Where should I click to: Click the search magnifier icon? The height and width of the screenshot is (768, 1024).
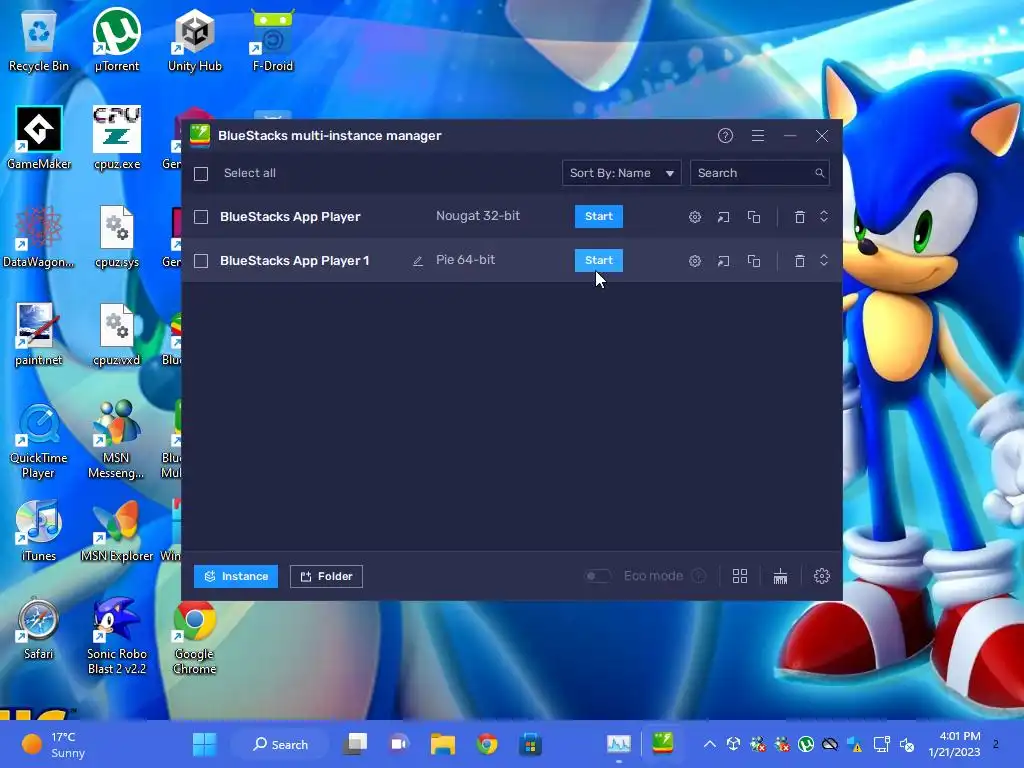[x=819, y=173]
